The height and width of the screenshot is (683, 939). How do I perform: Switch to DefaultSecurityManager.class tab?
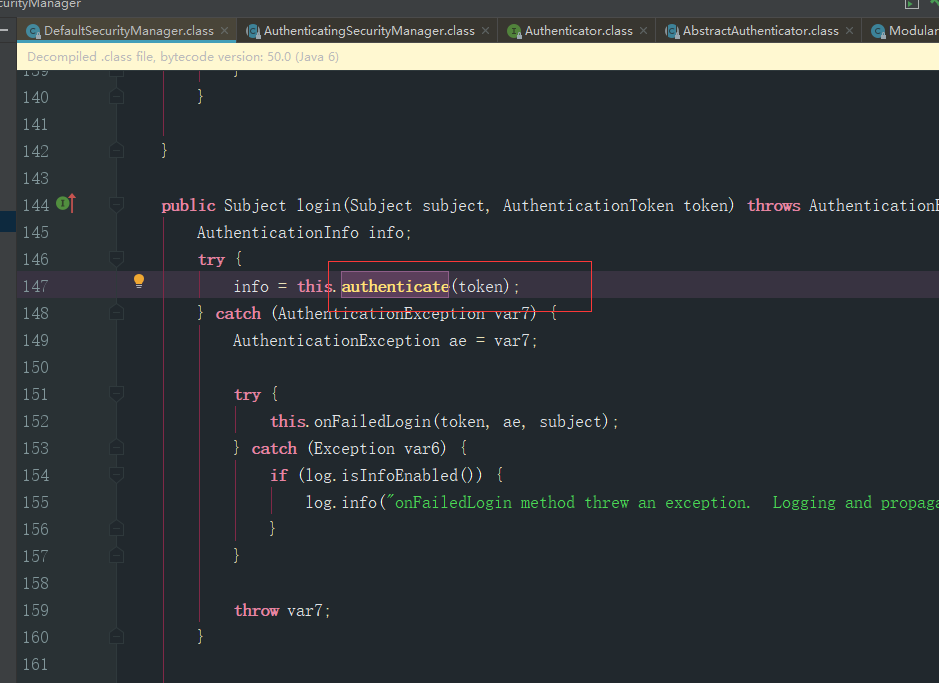point(128,31)
